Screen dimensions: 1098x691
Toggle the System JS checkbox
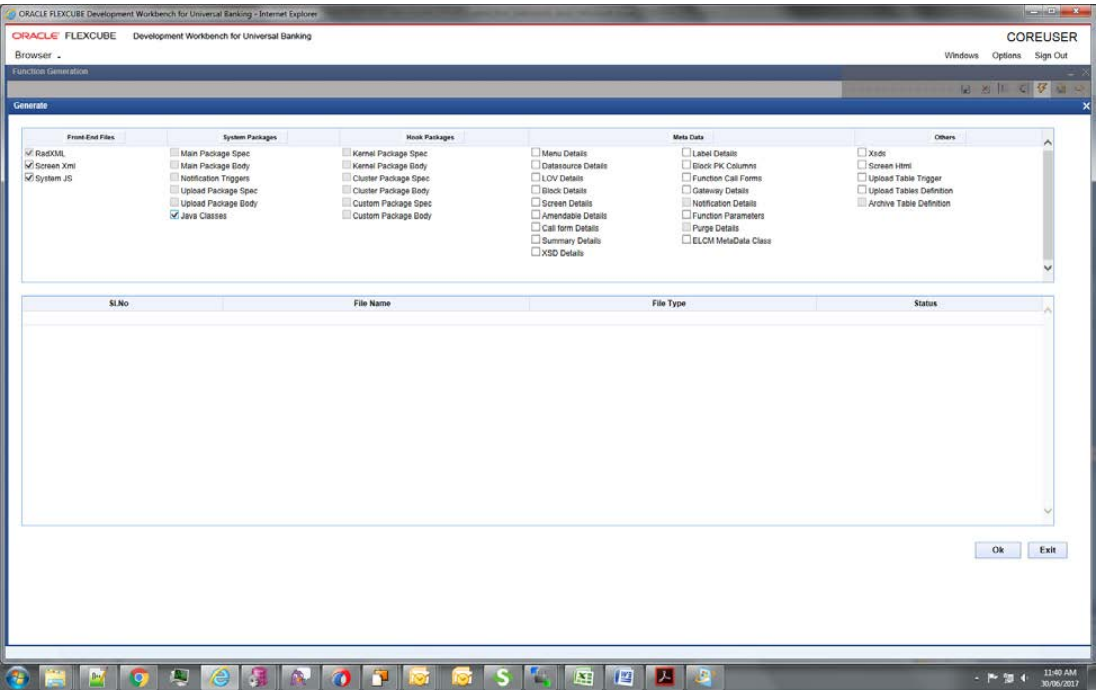click(x=29, y=178)
